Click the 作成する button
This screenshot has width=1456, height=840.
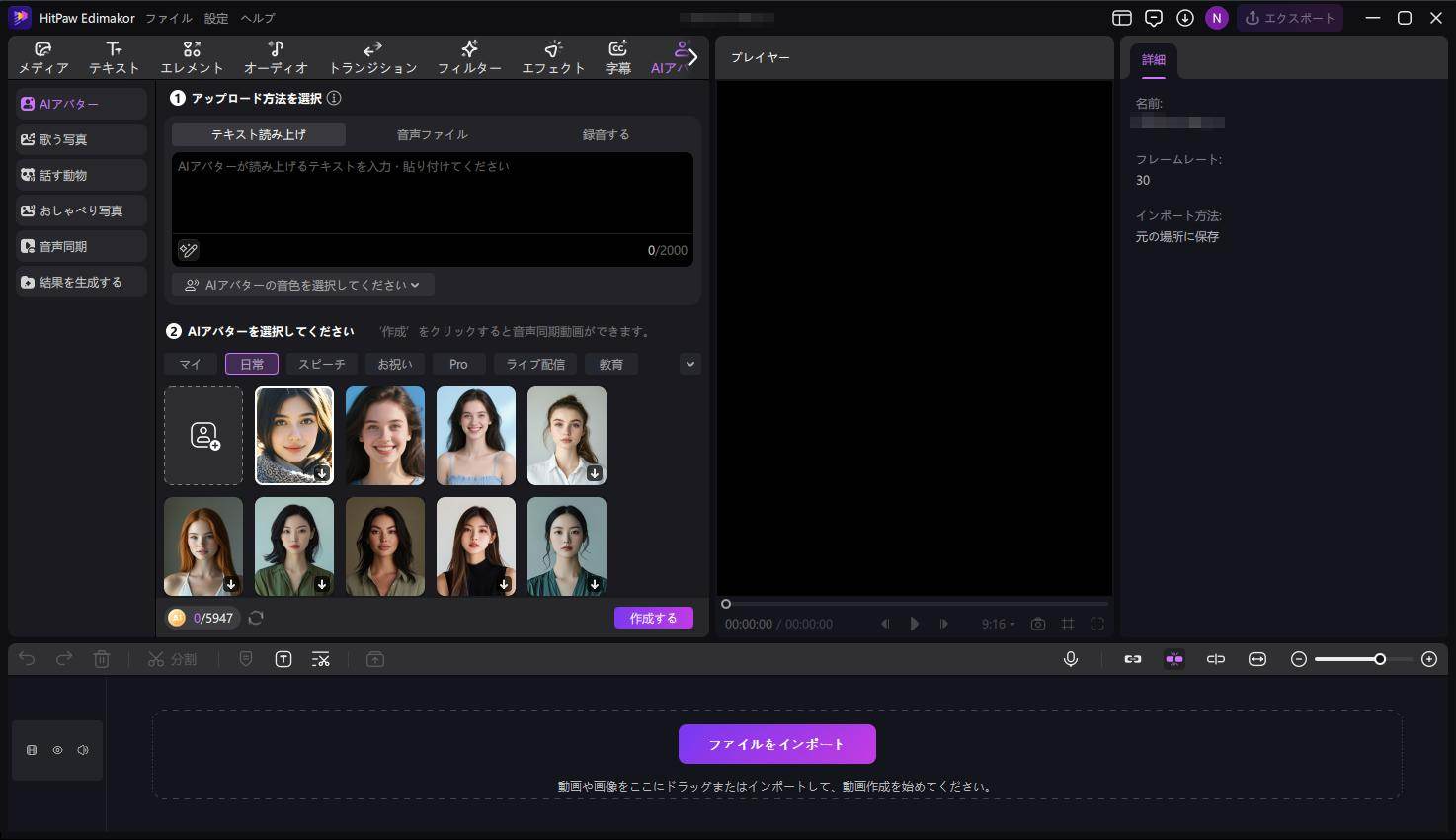click(x=654, y=618)
